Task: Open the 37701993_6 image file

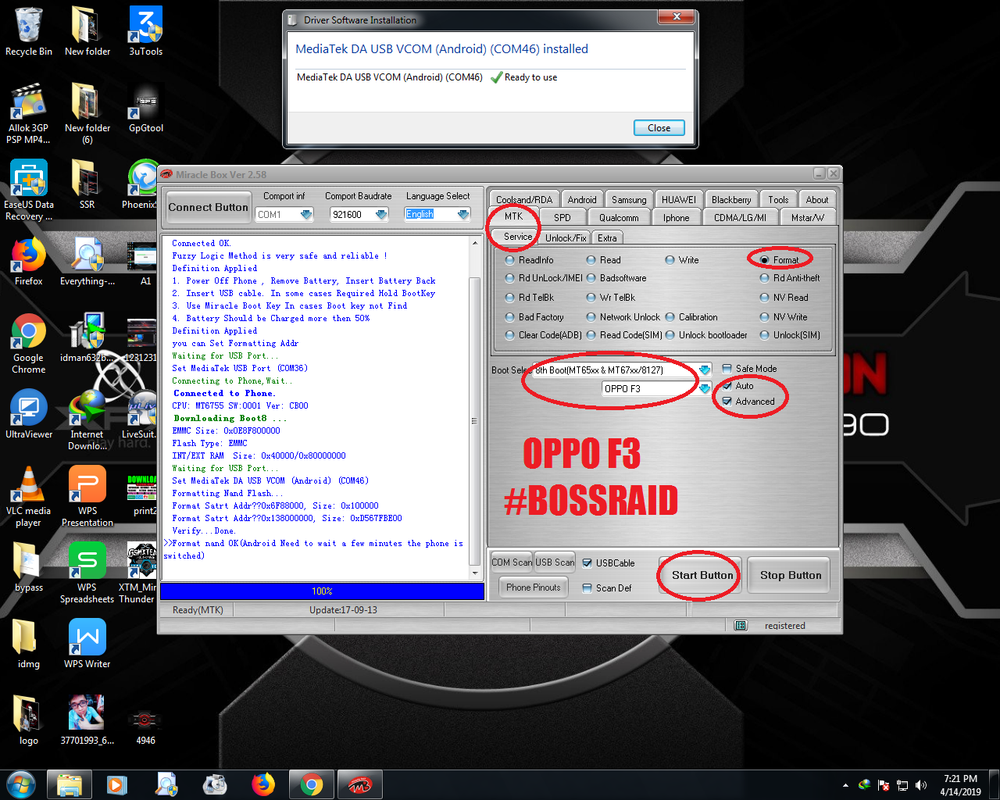Action: click(x=87, y=721)
